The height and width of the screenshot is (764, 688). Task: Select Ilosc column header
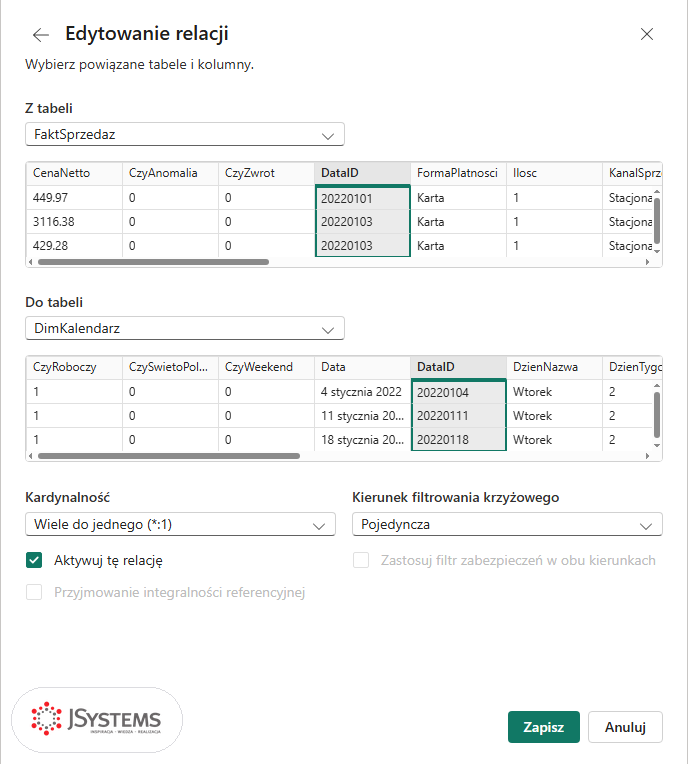pos(554,173)
